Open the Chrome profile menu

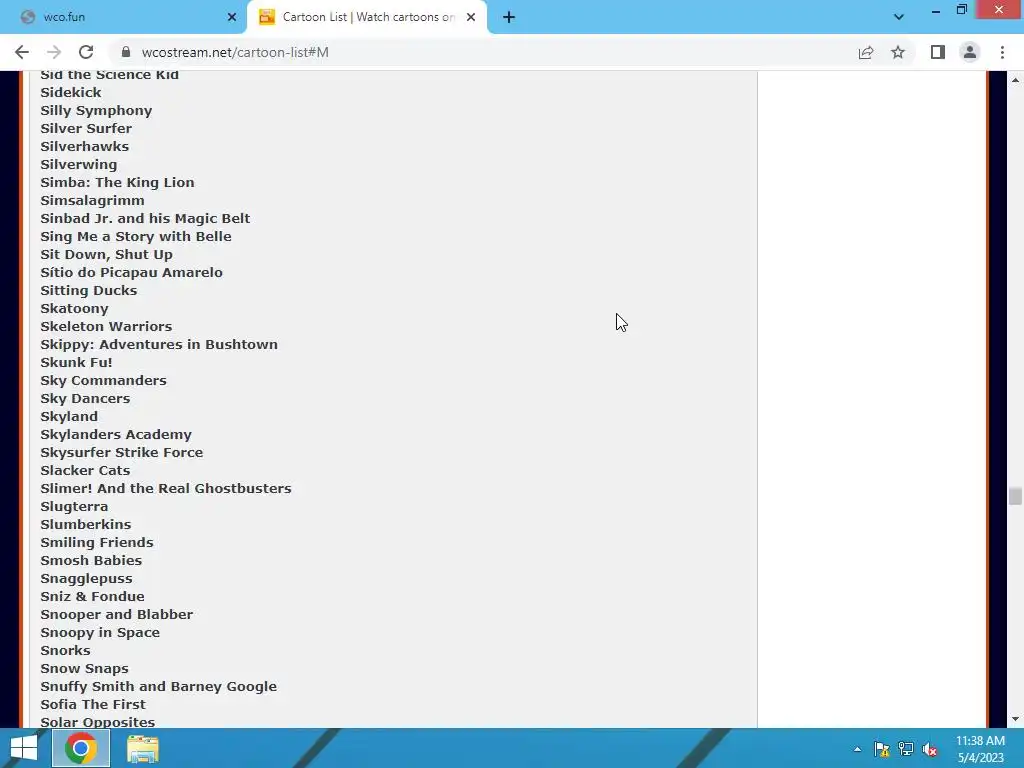tap(970, 52)
